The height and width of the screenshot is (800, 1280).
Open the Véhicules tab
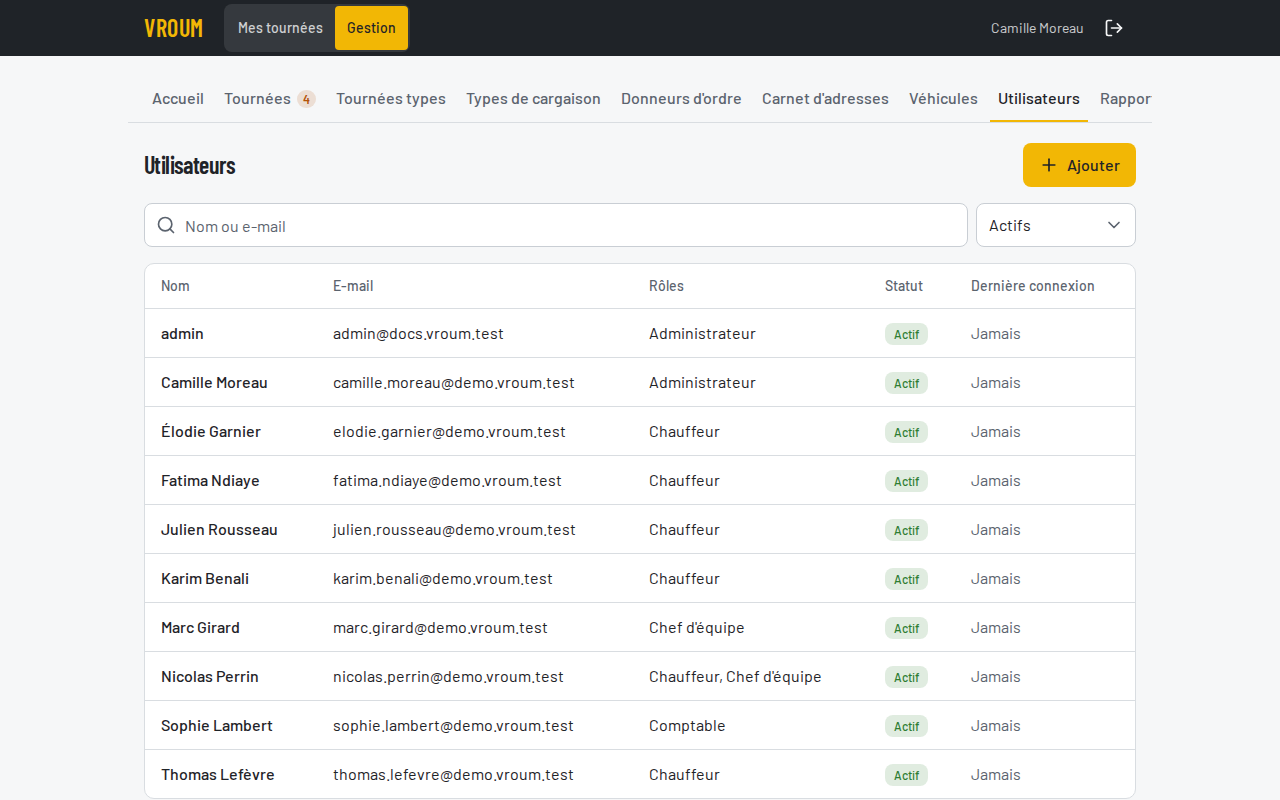click(x=943, y=99)
